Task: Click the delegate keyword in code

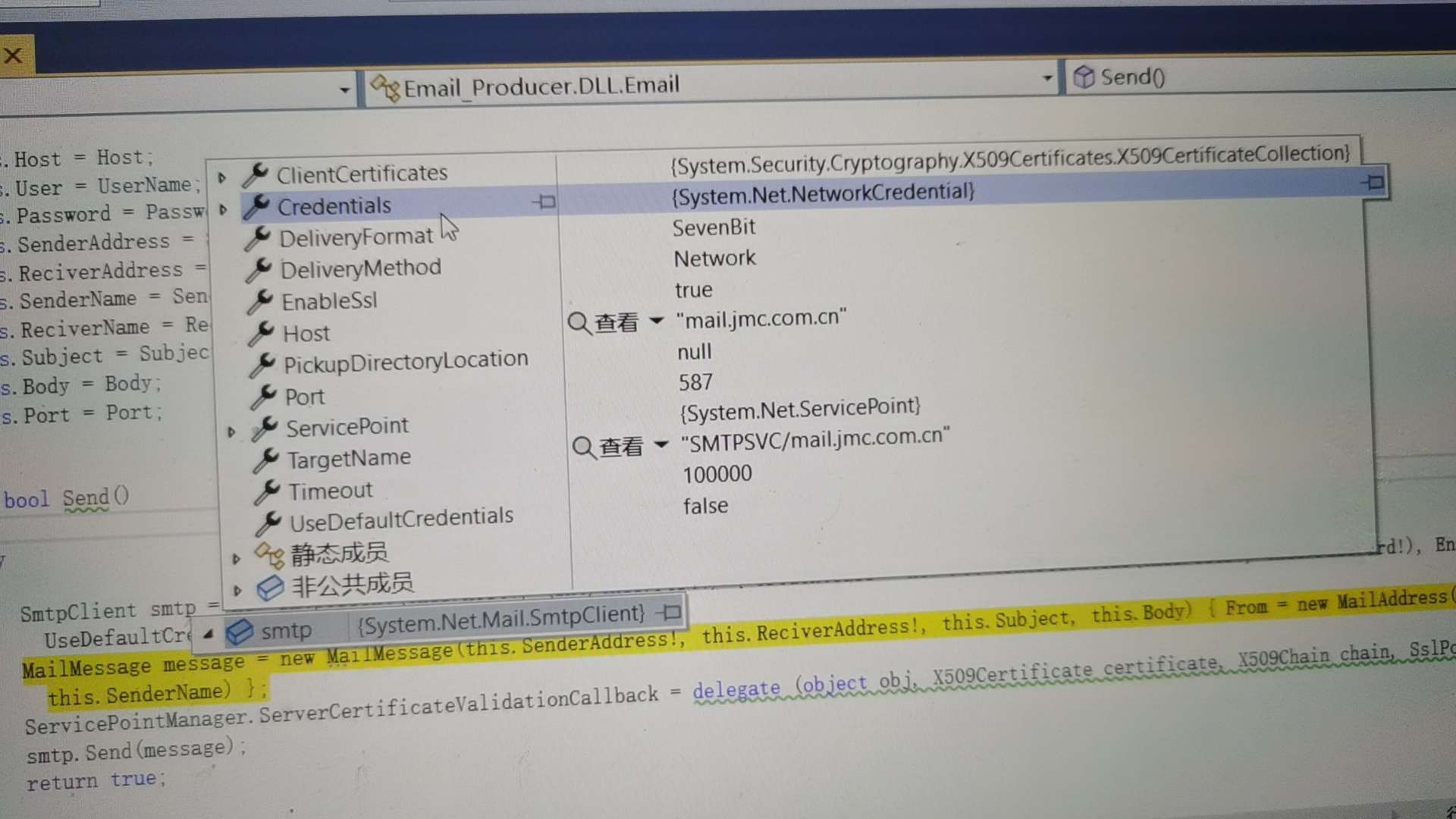Action: 736,689
